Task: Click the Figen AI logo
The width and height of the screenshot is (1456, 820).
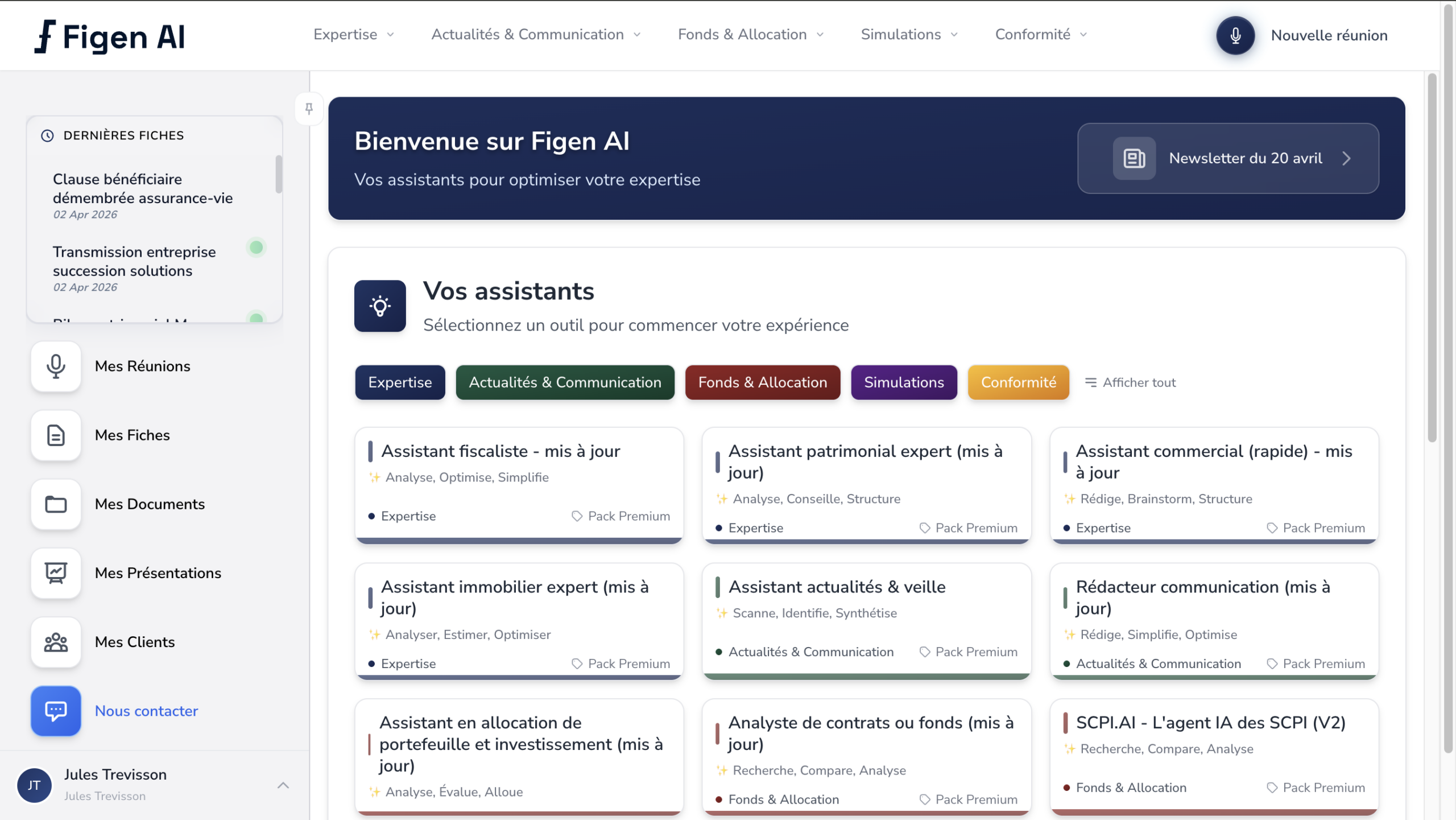Action: (111, 35)
